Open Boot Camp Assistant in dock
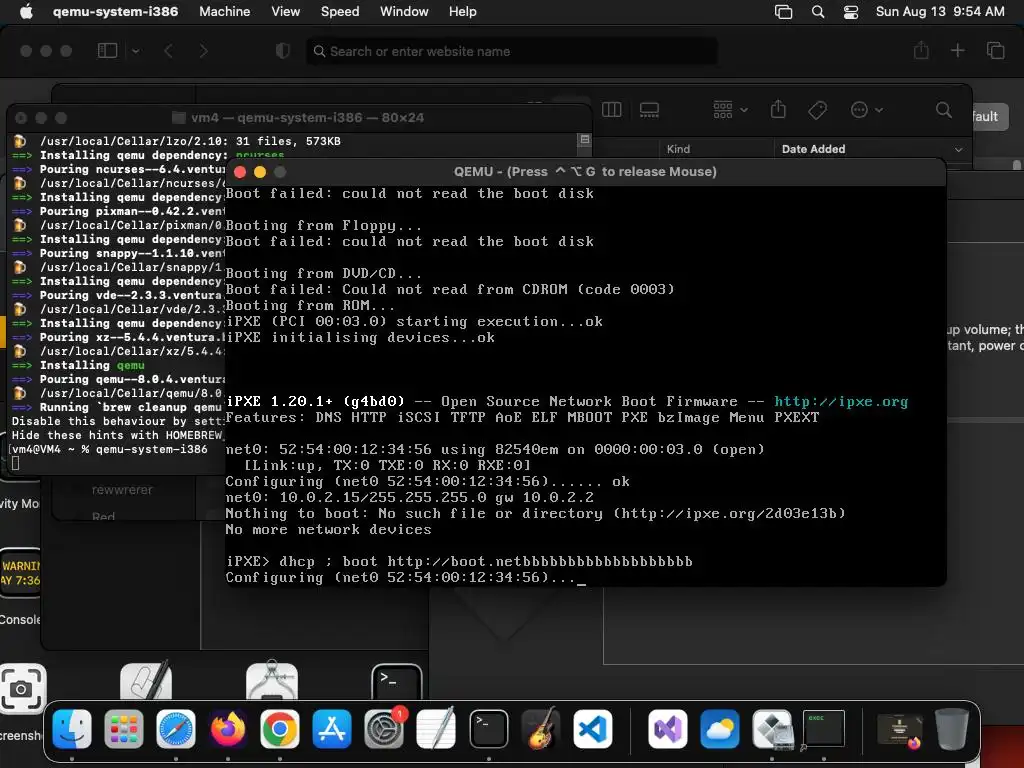 (772, 729)
